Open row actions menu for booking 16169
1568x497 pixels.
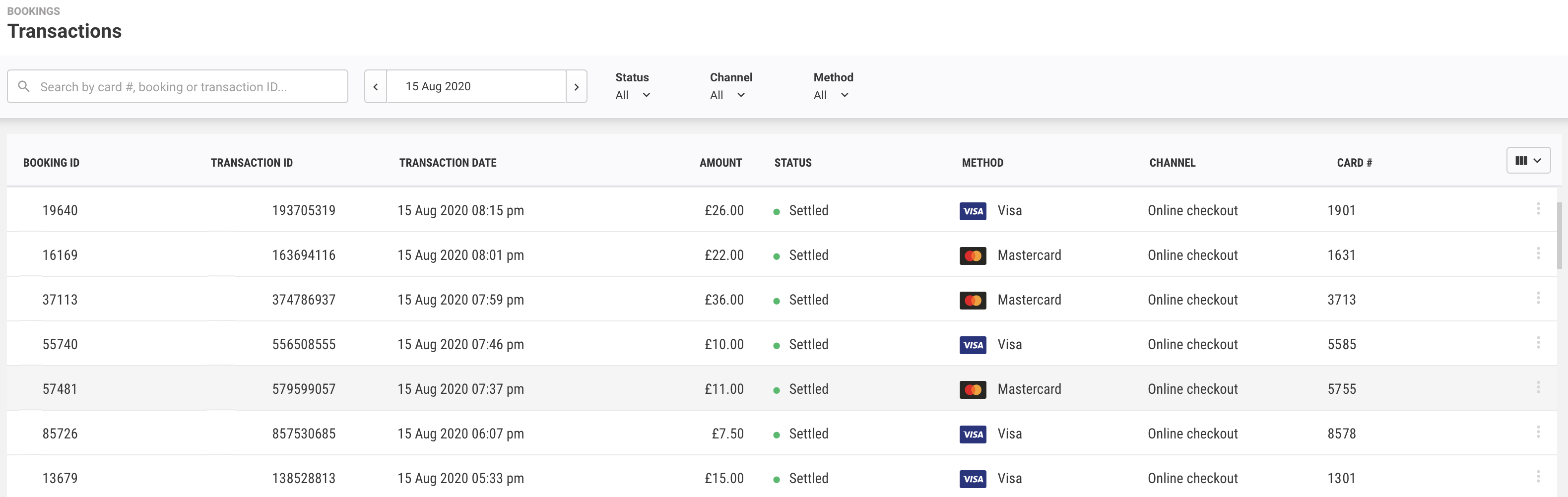(1538, 253)
